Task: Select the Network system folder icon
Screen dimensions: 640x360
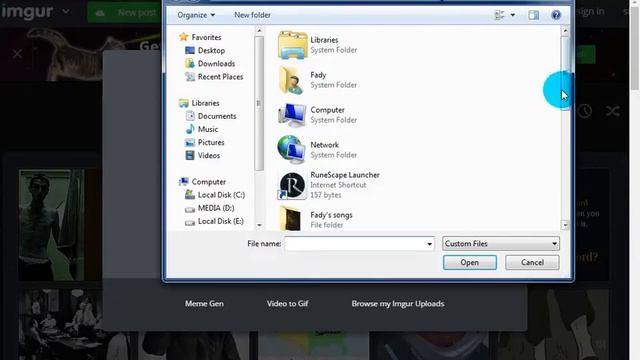Action: 291,150
